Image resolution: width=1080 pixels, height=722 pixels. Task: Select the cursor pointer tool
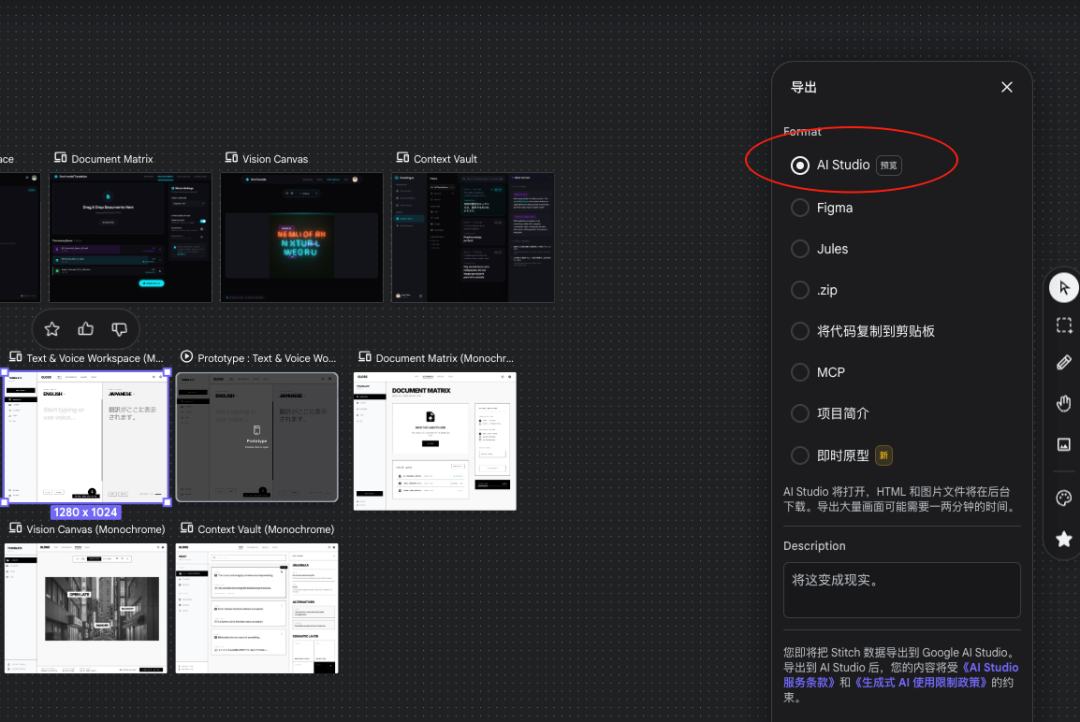pyautogui.click(x=1064, y=288)
